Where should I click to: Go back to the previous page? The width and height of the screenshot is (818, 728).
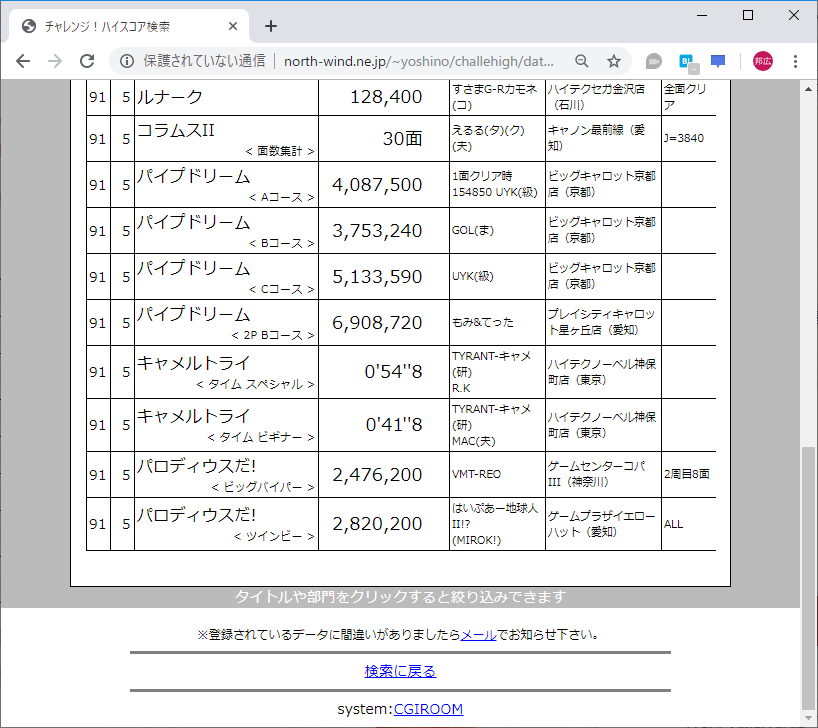[x=23, y=61]
